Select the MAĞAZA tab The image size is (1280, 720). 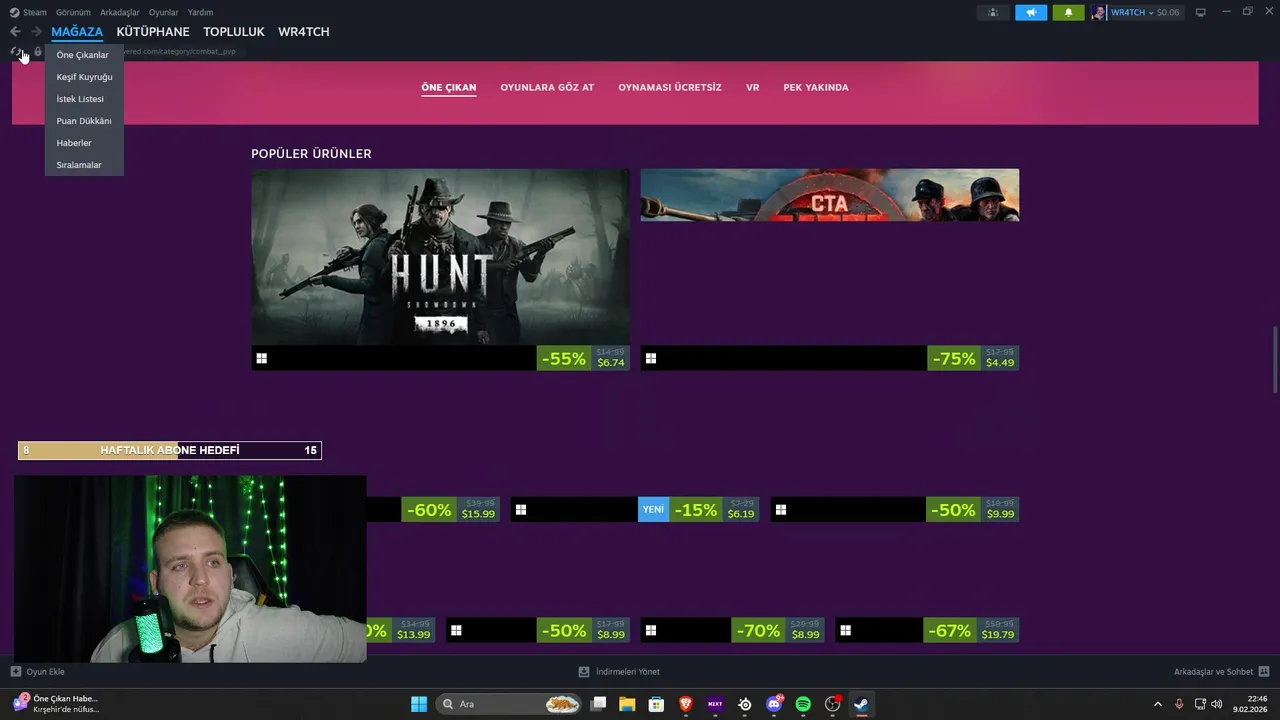click(77, 32)
